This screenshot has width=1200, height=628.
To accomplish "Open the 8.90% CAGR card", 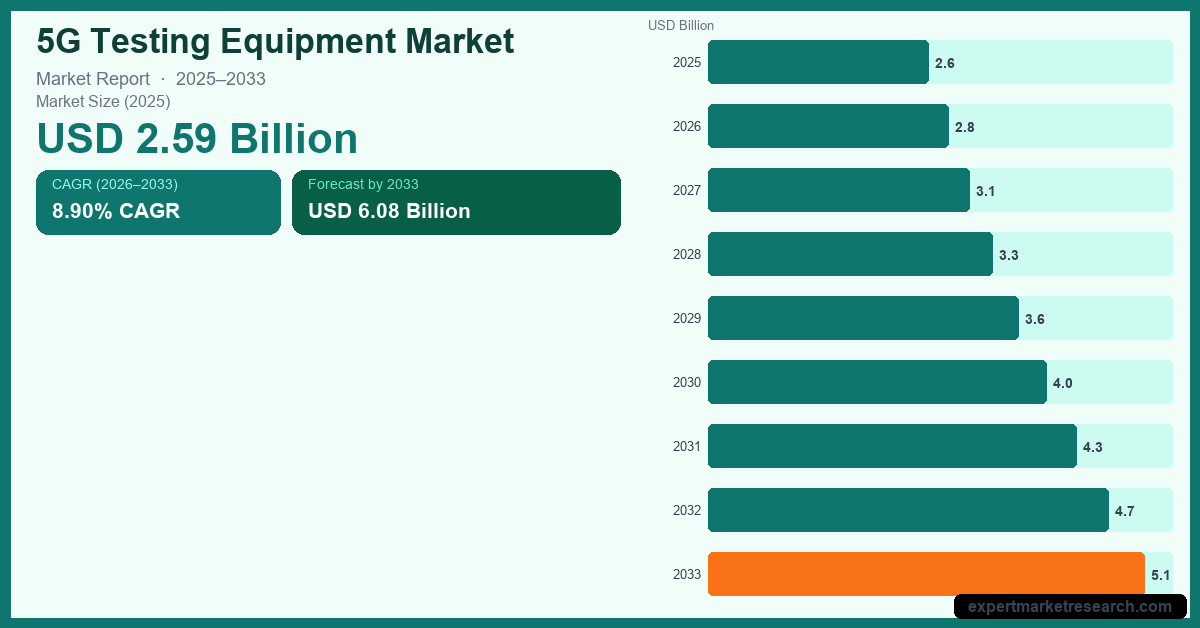I will [x=158, y=202].
